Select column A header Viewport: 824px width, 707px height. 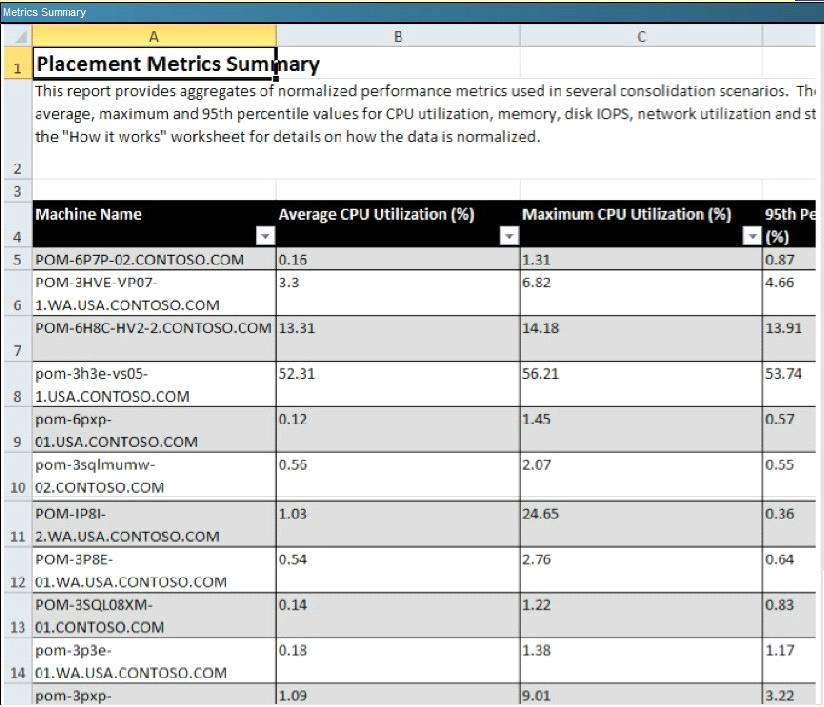click(x=154, y=36)
